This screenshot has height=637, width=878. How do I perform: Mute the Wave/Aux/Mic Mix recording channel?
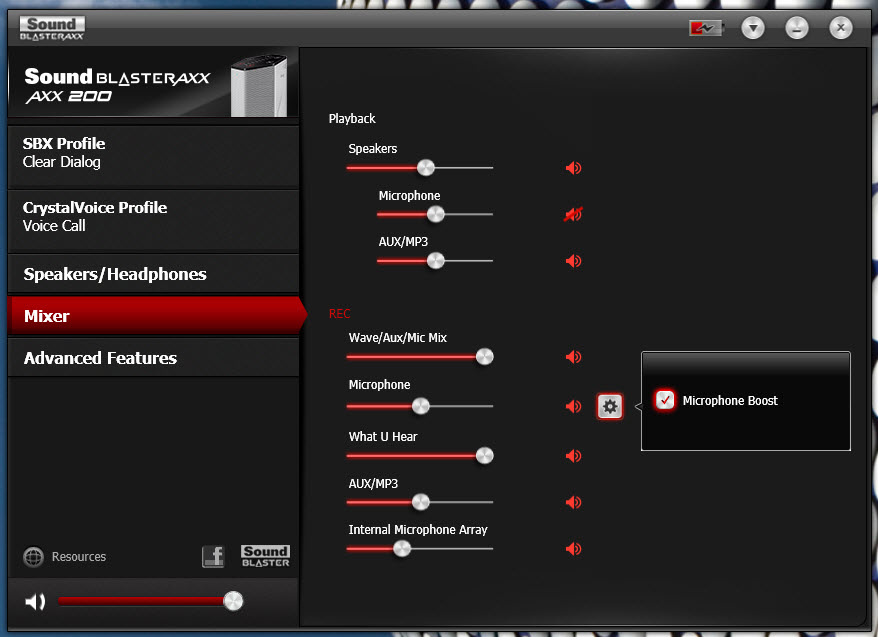[x=573, y=357]
